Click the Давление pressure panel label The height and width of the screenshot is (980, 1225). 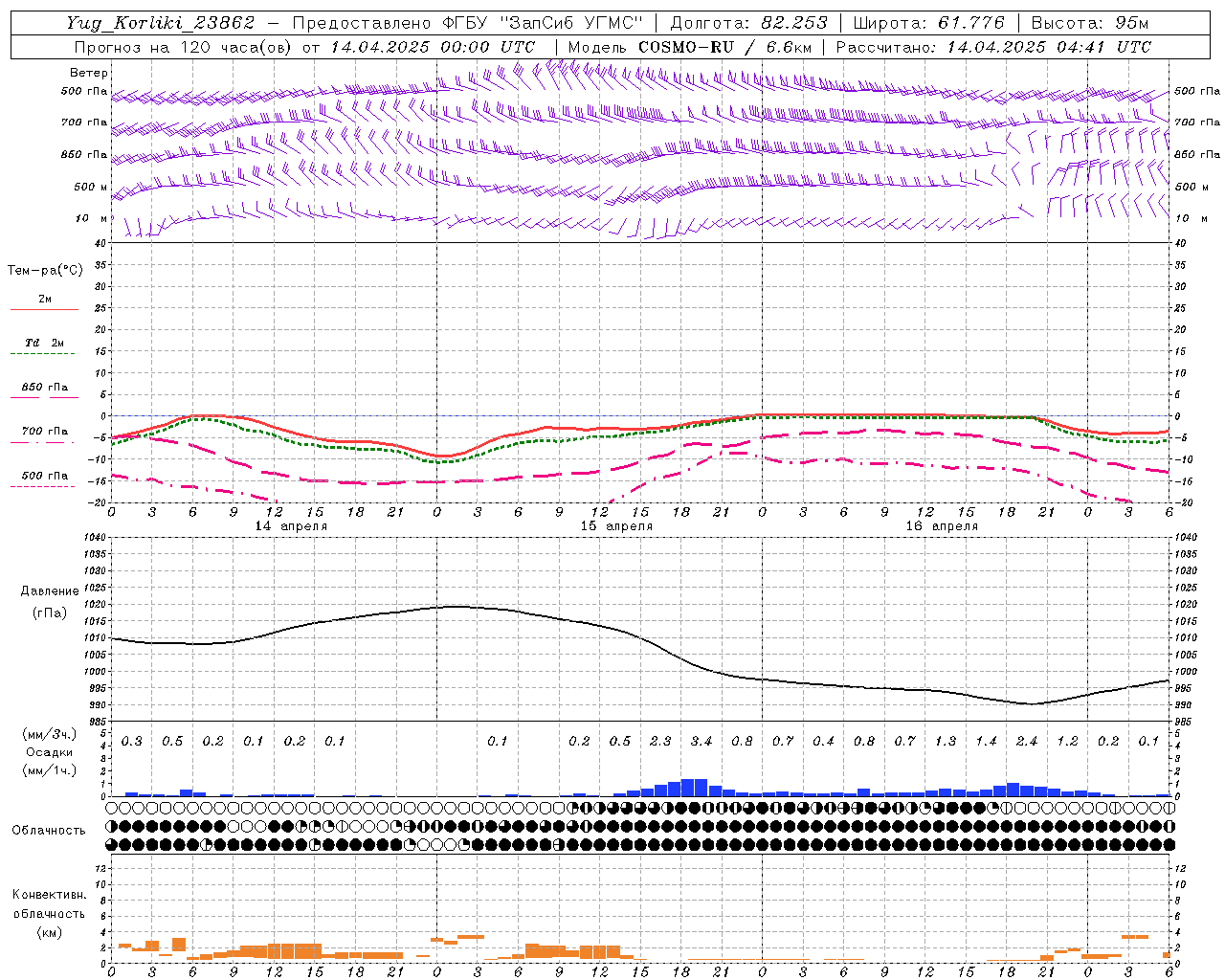pos(50,591)
